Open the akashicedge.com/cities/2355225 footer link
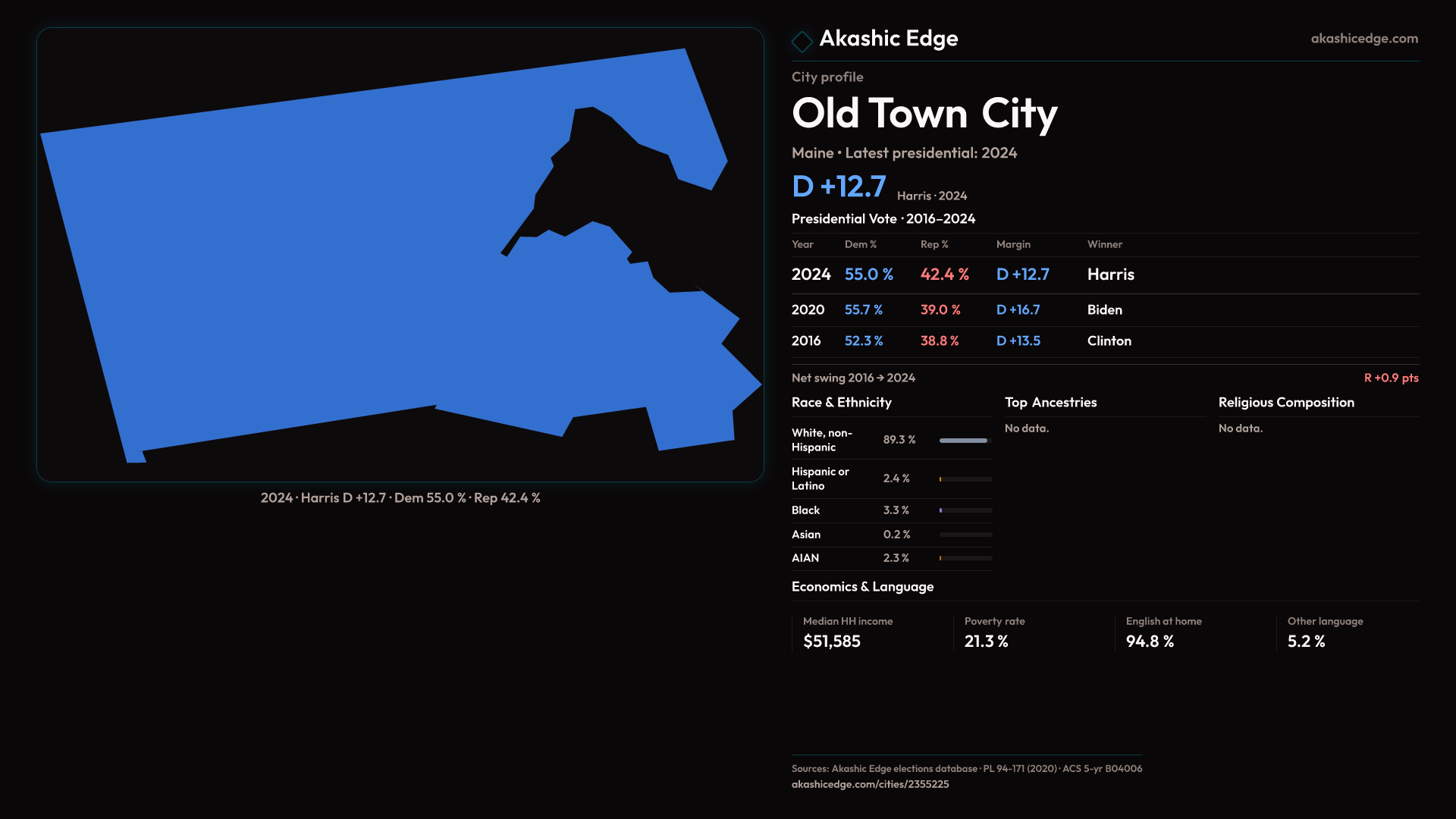 (870, 784)
